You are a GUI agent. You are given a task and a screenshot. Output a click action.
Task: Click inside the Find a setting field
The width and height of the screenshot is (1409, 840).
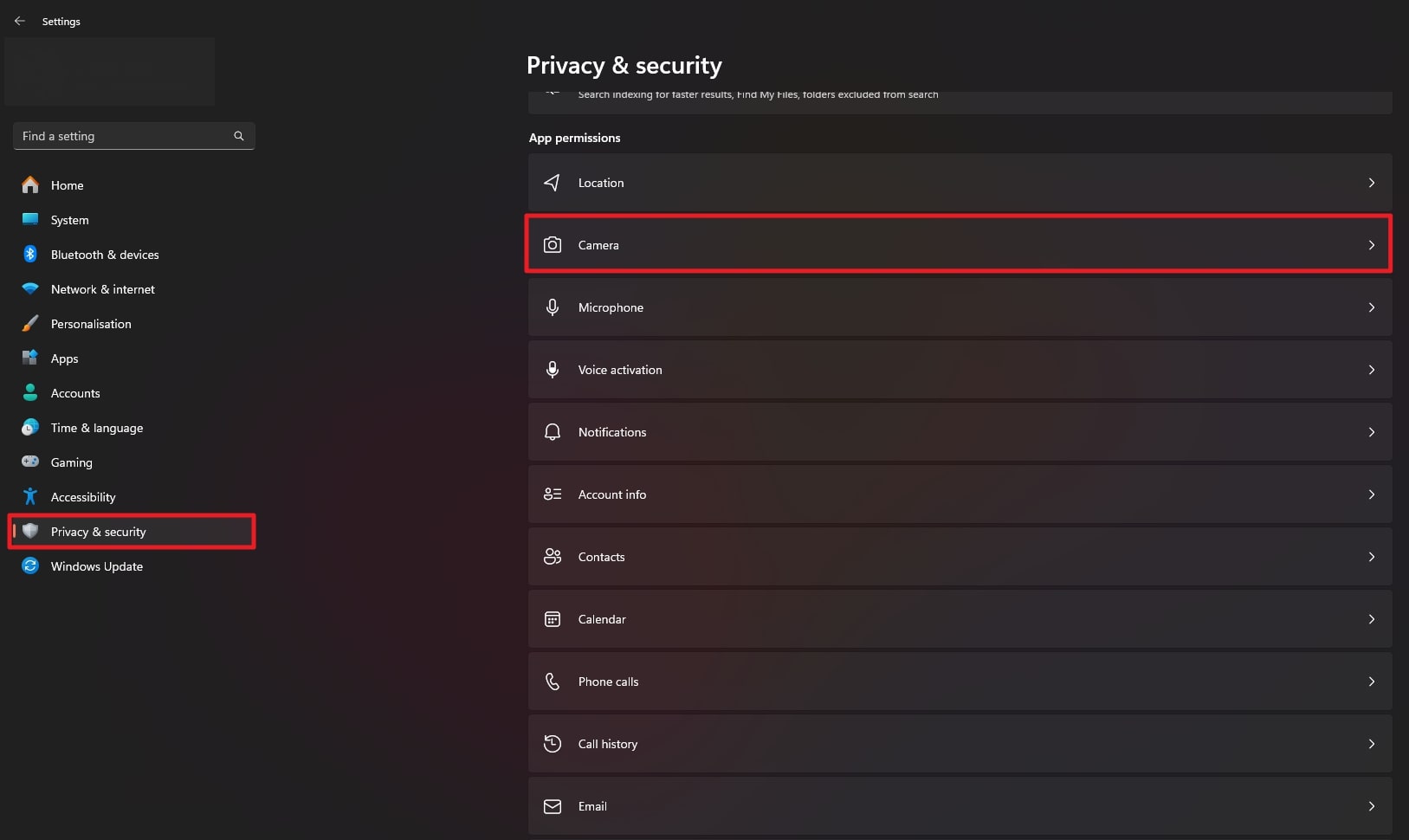pyautogui.click(x=121, y=136)
